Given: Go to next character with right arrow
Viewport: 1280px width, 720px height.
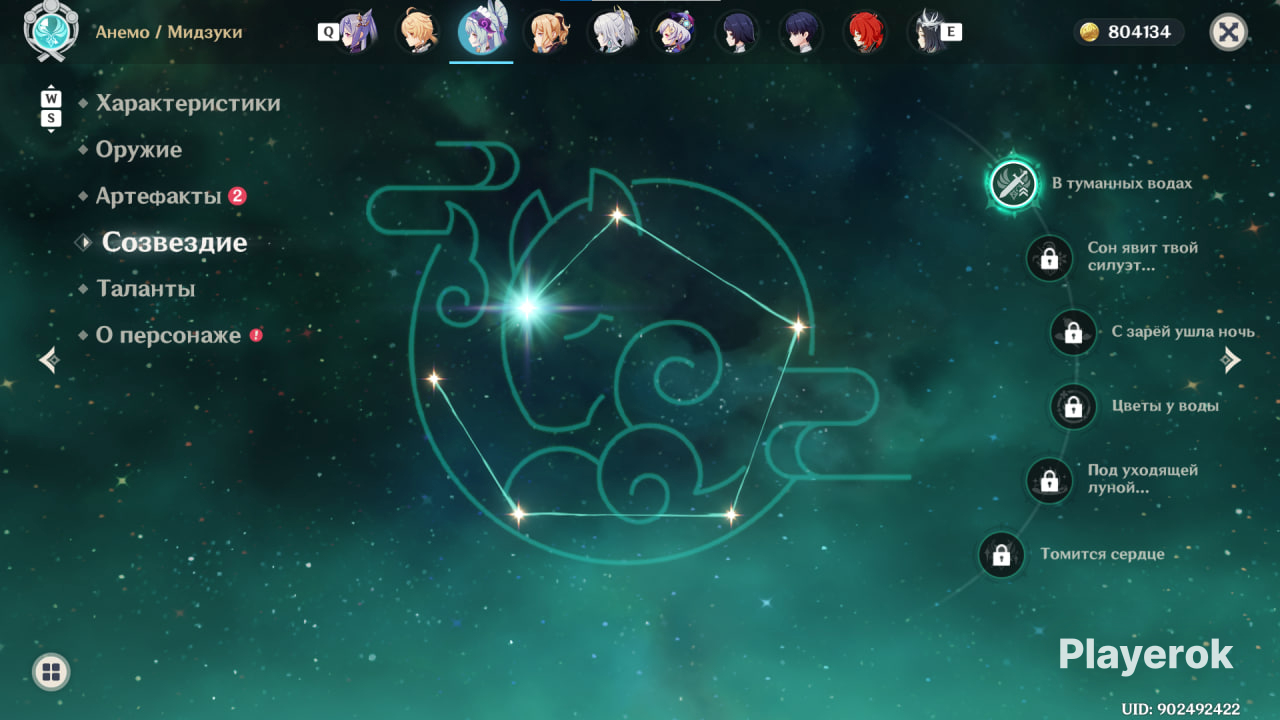Looking at the screenshot, I should pyautogui.click(x=1231, y=360).
